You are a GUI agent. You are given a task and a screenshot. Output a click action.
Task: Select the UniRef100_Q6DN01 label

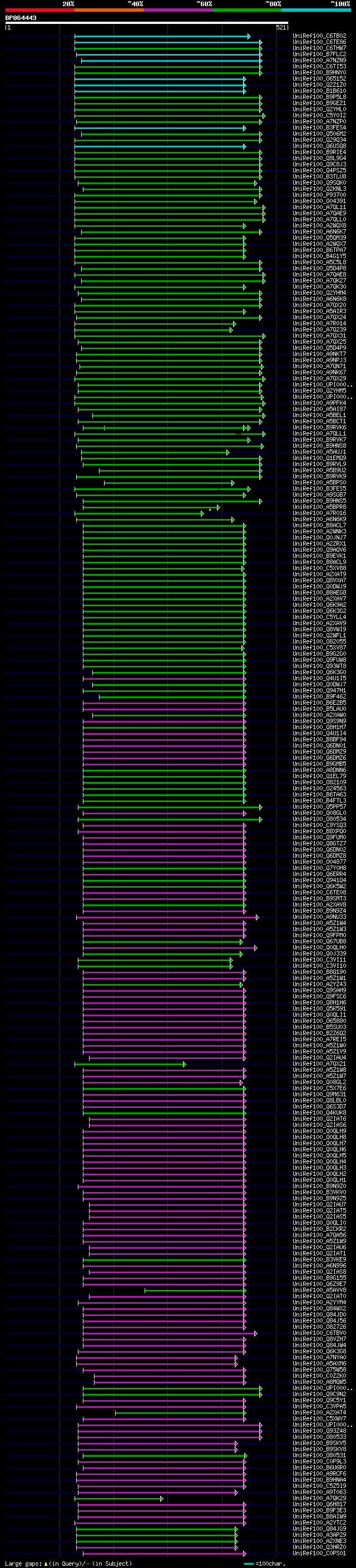[319, 746]
